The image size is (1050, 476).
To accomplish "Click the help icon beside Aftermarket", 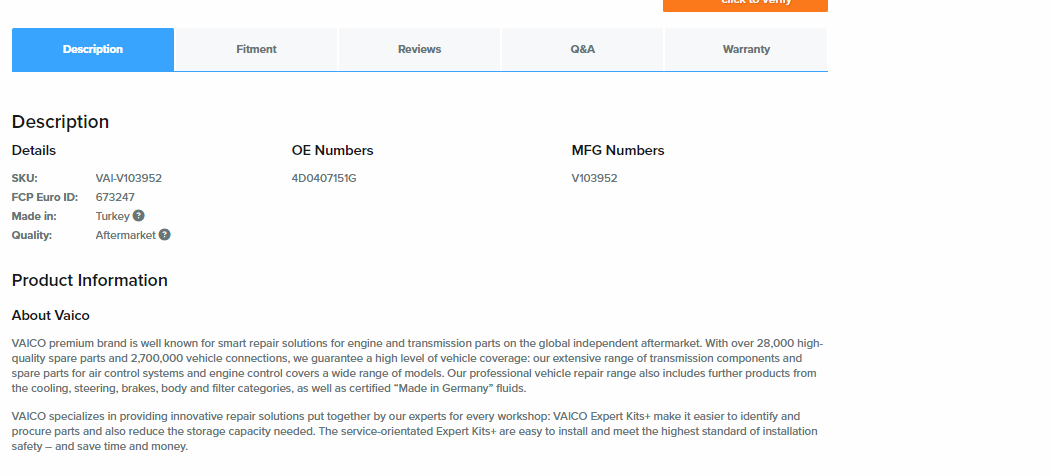I will tap(165, 234).
